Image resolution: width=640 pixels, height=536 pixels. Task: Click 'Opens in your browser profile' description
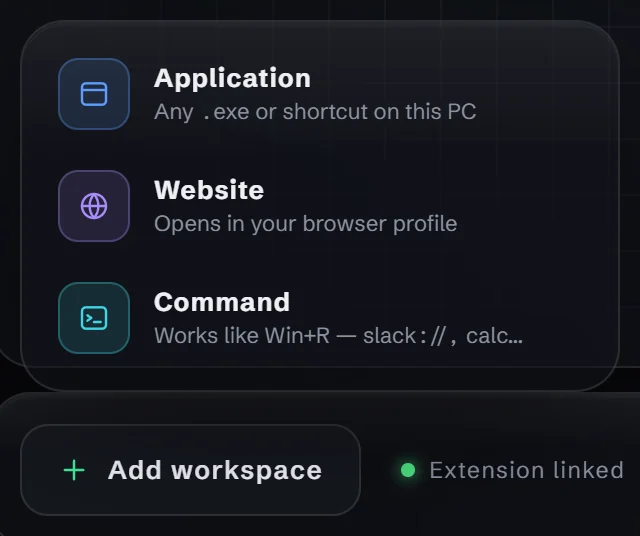pos(305,224)
